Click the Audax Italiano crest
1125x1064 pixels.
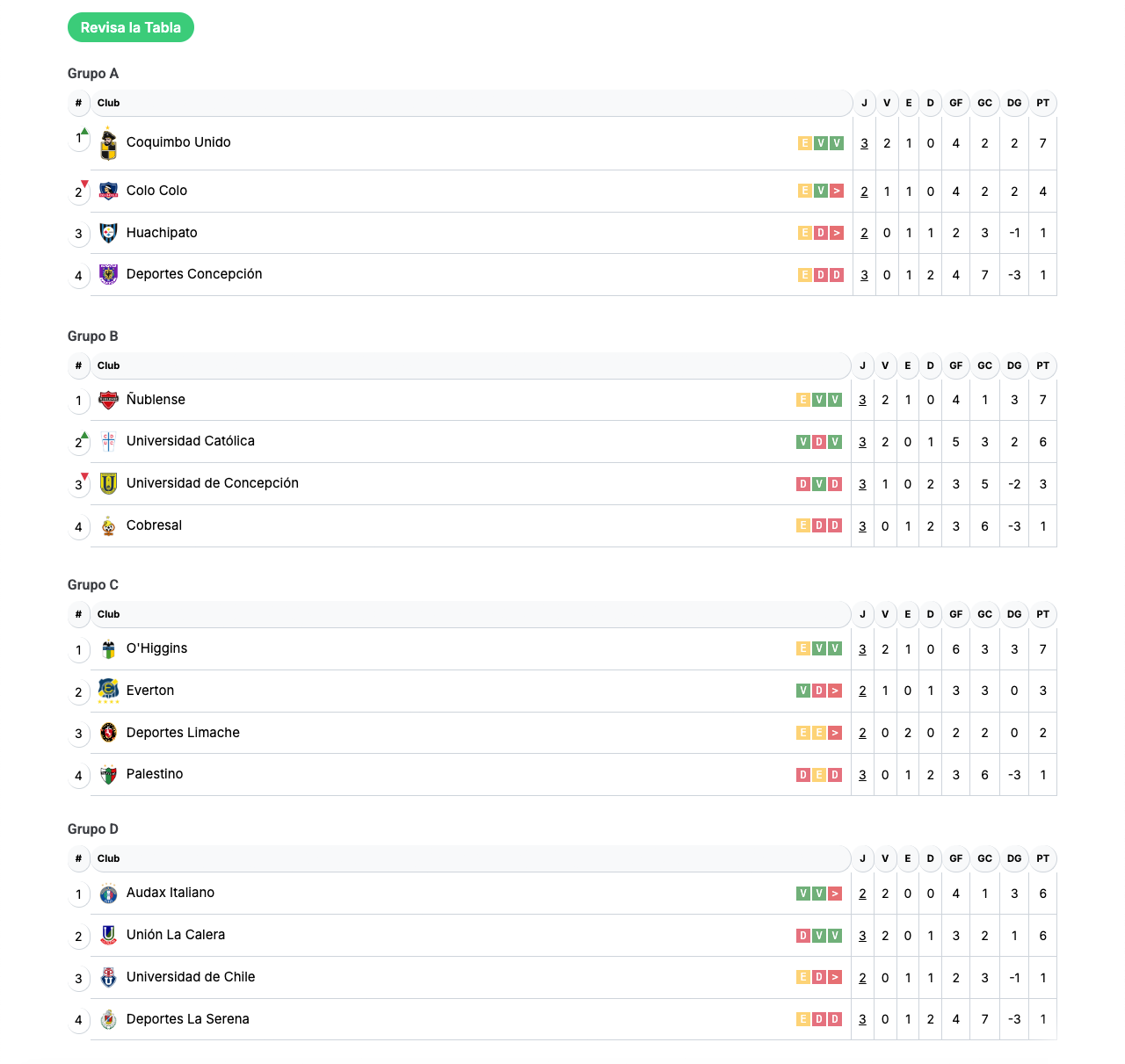pos(108,894)
